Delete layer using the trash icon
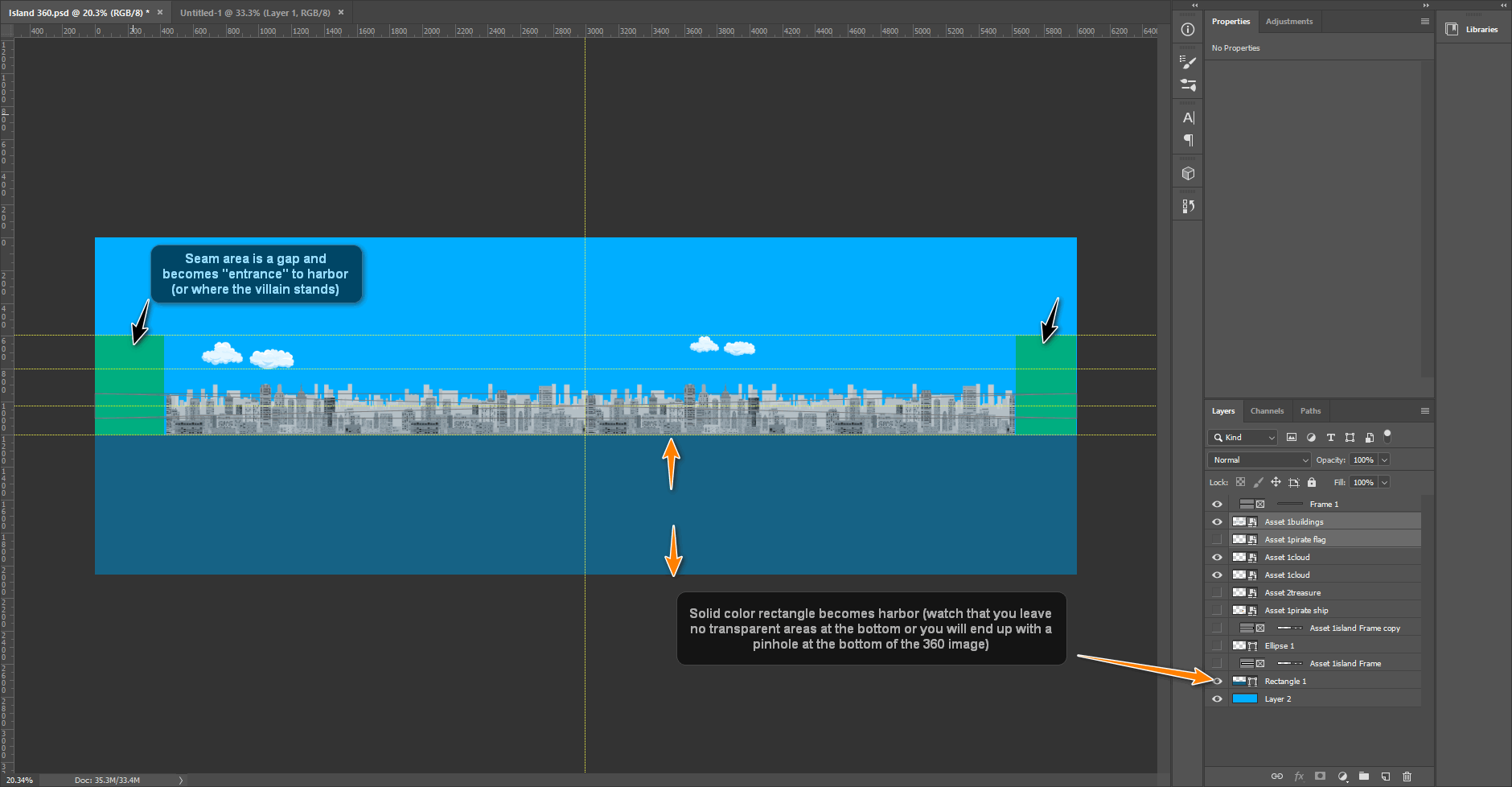Image resolution: width=1512 pixels, height=787 pixels. [1407, 777]
